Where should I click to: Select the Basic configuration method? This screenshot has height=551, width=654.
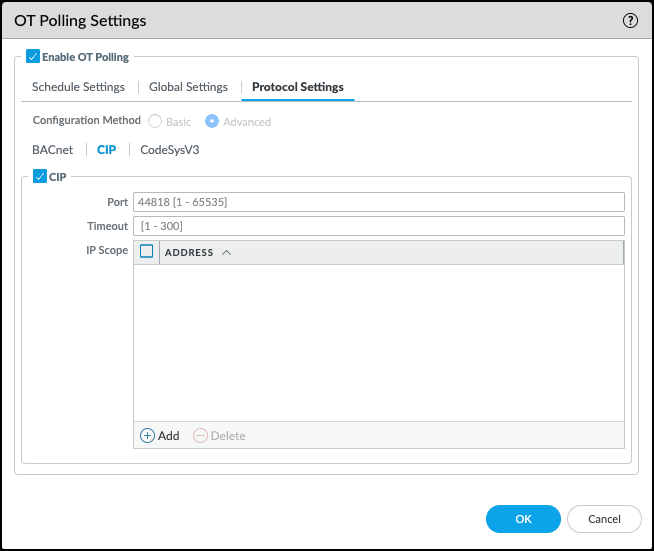[155, 122]
